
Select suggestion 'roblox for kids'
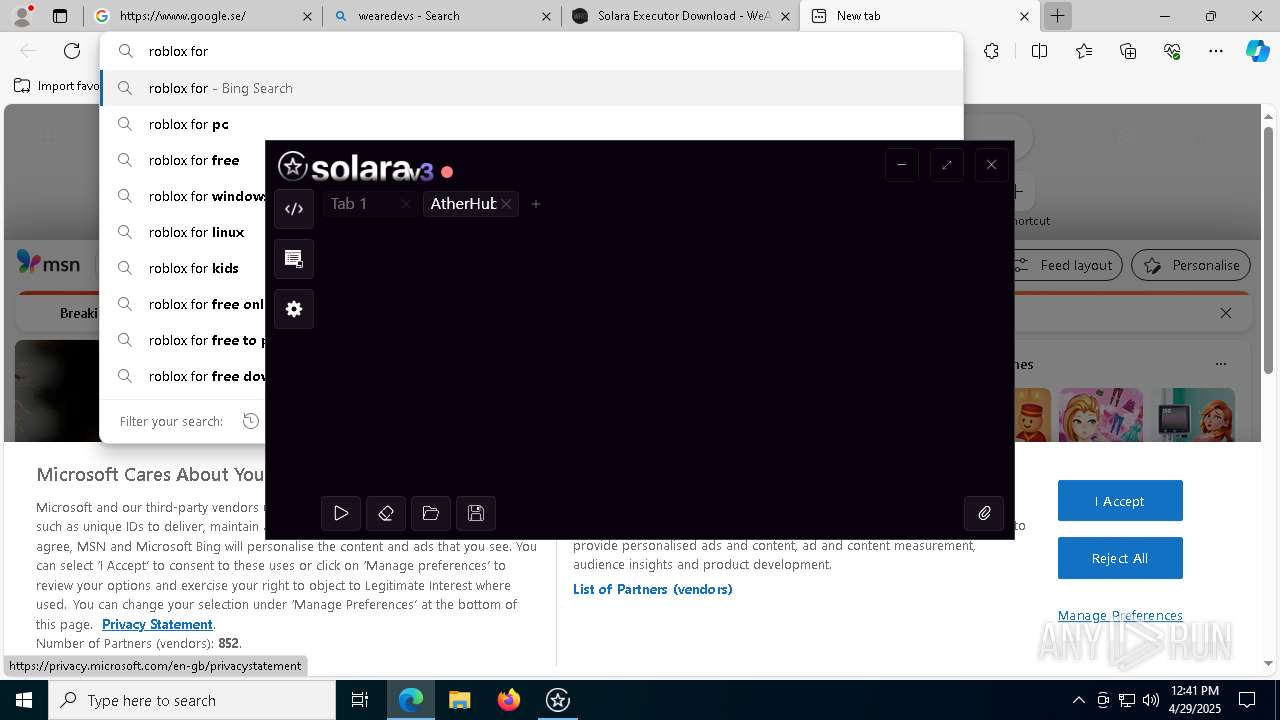[x=183, y=268]
